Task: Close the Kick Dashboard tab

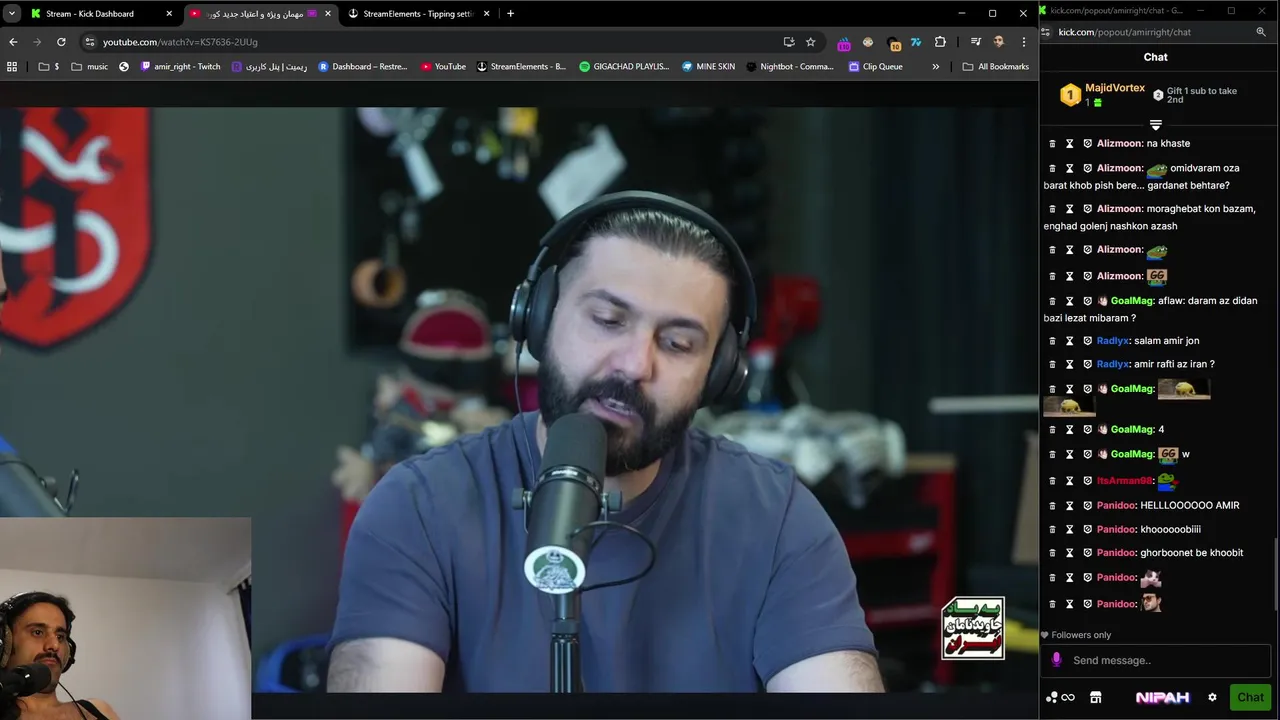Action: (x=169, y=14)
